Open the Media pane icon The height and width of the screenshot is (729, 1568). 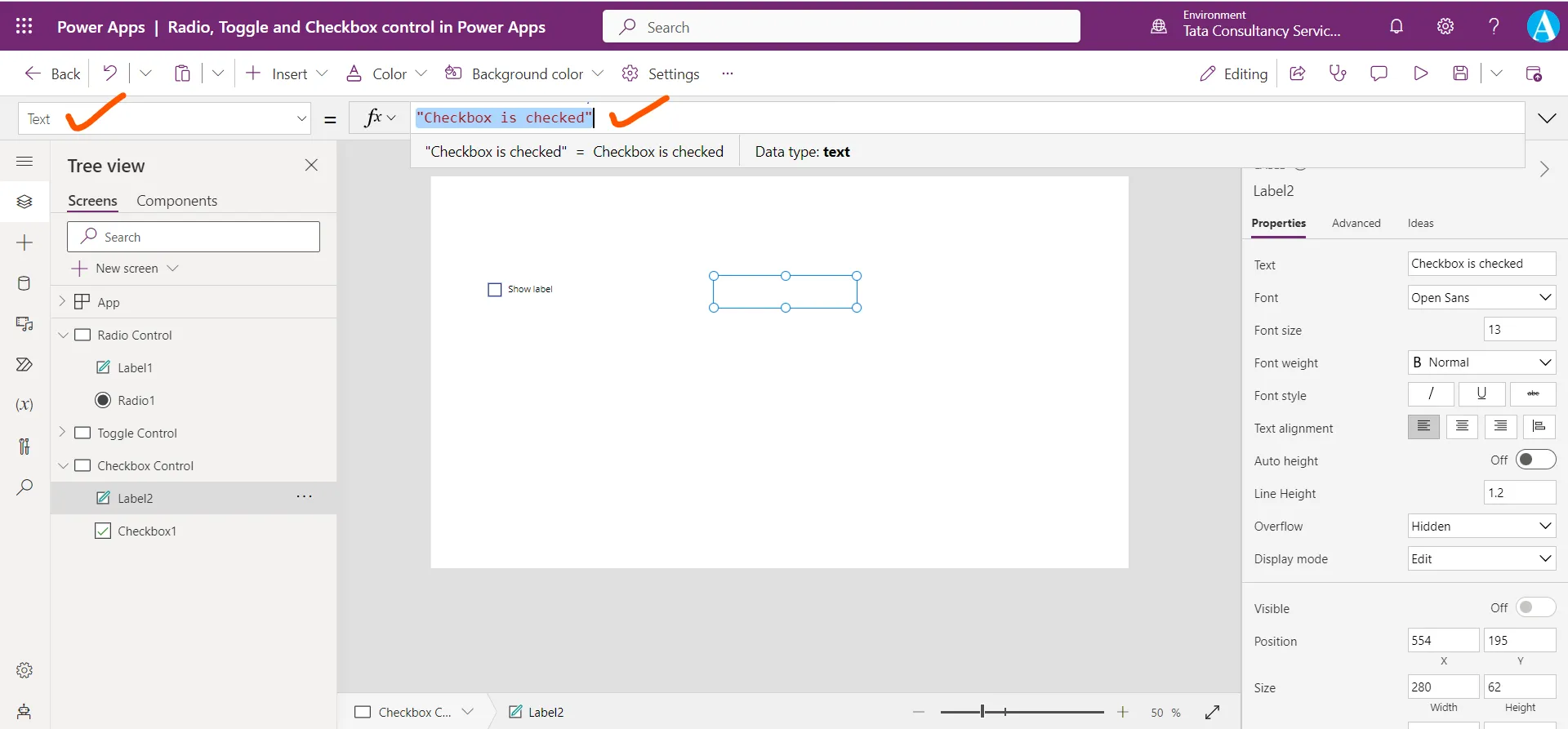click(x=24, y=324)
